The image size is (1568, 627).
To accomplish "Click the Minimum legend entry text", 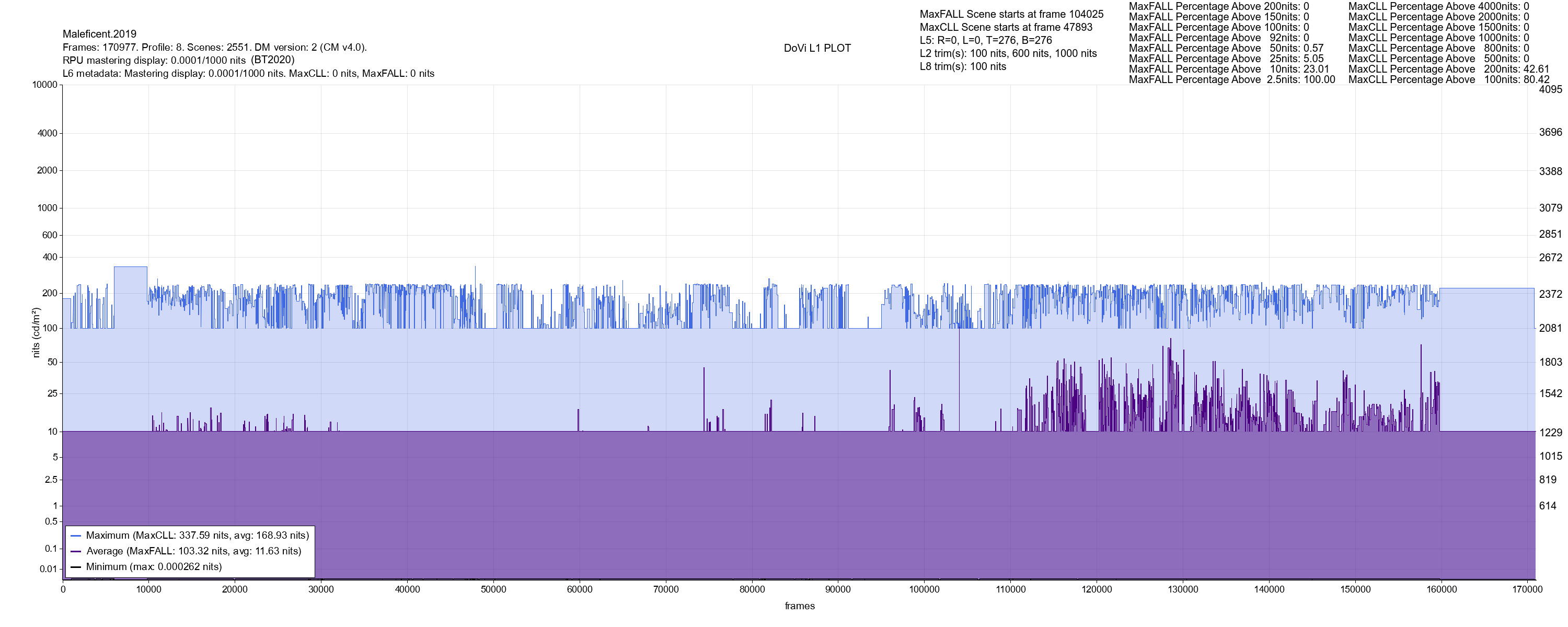I will pyautogui.click(x=153, y=567).
